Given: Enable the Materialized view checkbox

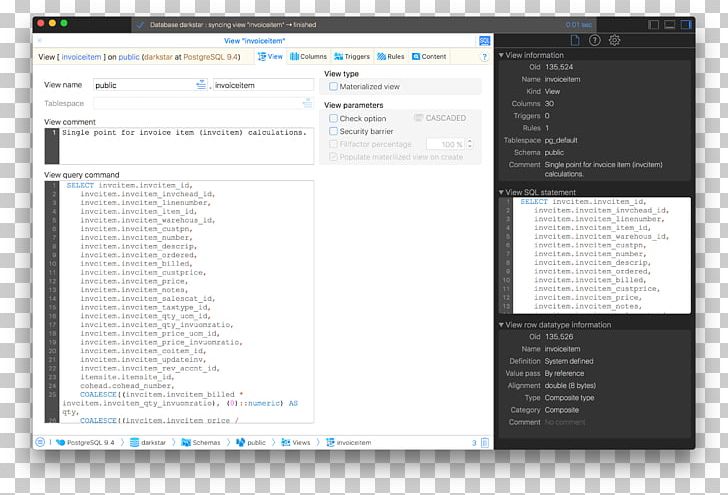Looking at the screenshot, I should click(333, 87).
